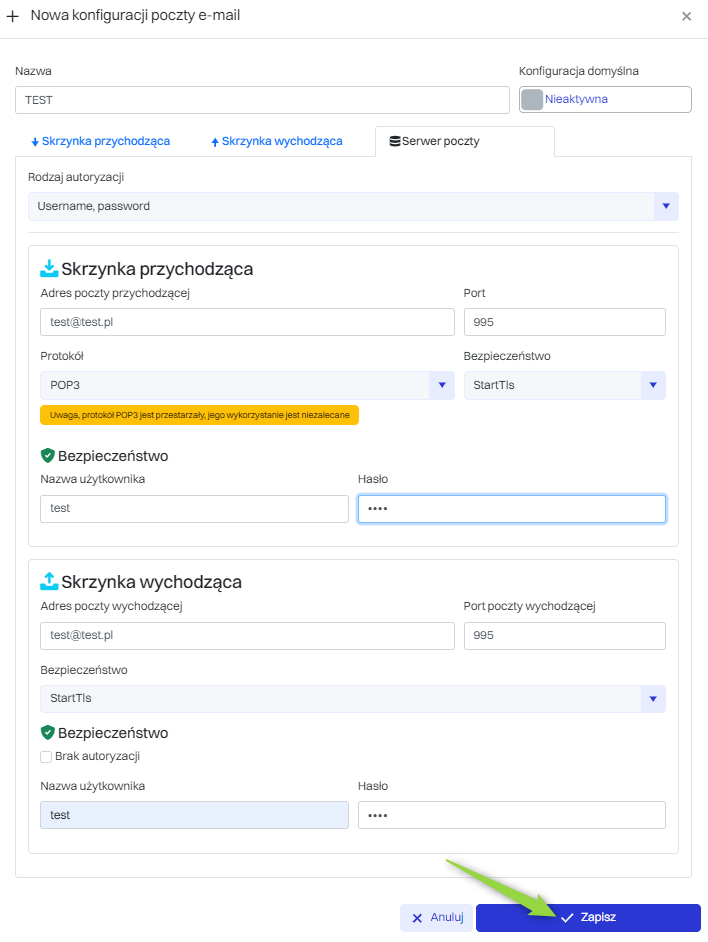
Task: Close the new e-mail configuration dialog
Action: [686, 16]
